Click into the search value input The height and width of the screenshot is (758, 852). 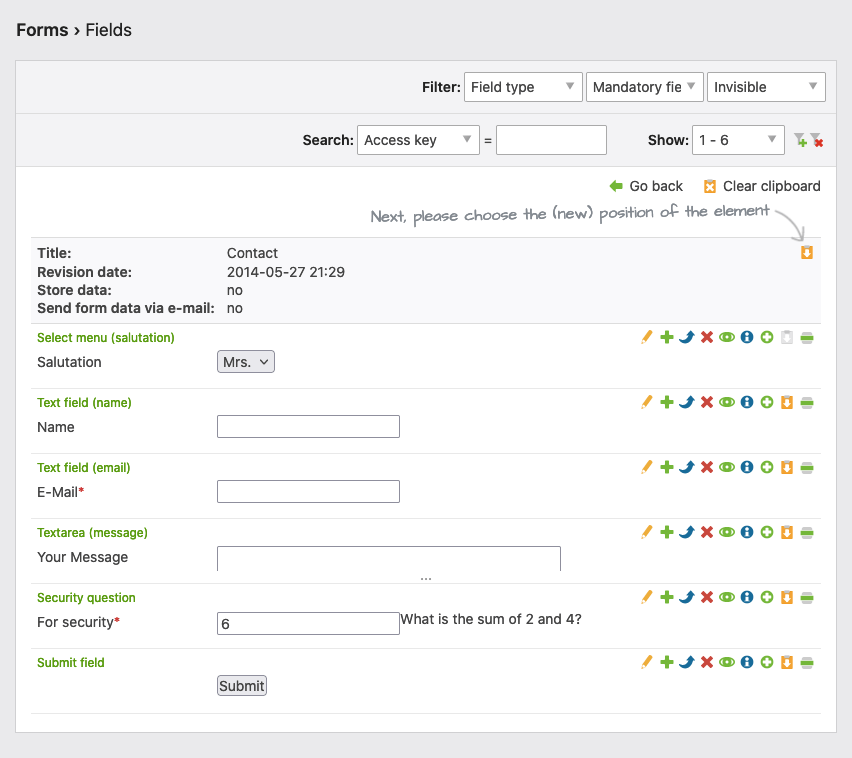click(x=551, y=140)
